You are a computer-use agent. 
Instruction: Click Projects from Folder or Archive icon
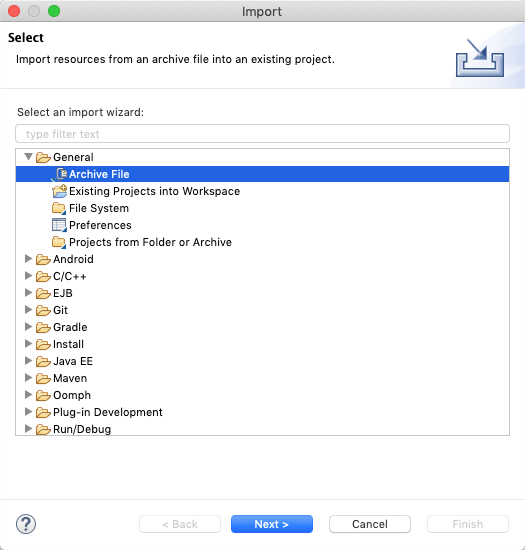59,242
